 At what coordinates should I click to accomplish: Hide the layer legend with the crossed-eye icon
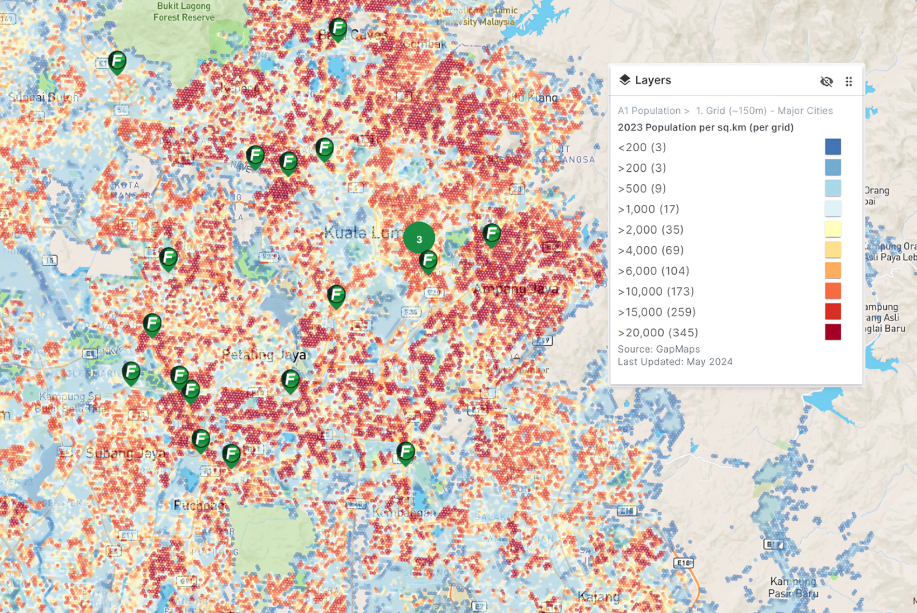826,82
